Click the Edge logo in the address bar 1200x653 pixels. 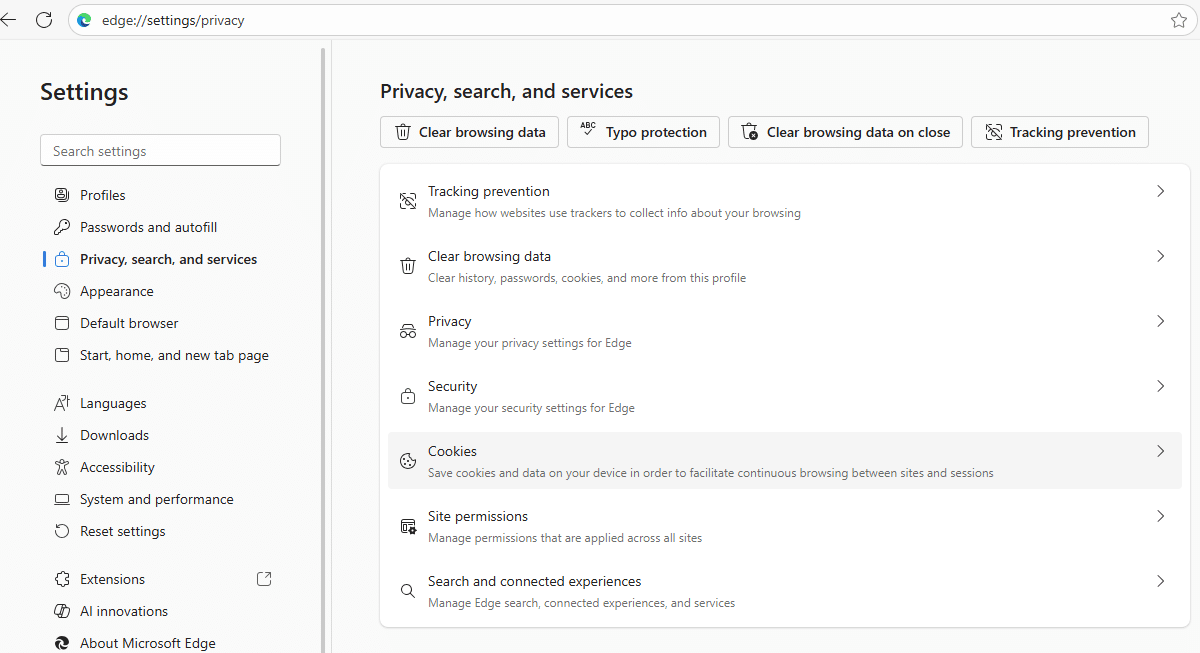click(x=84, y=19)
